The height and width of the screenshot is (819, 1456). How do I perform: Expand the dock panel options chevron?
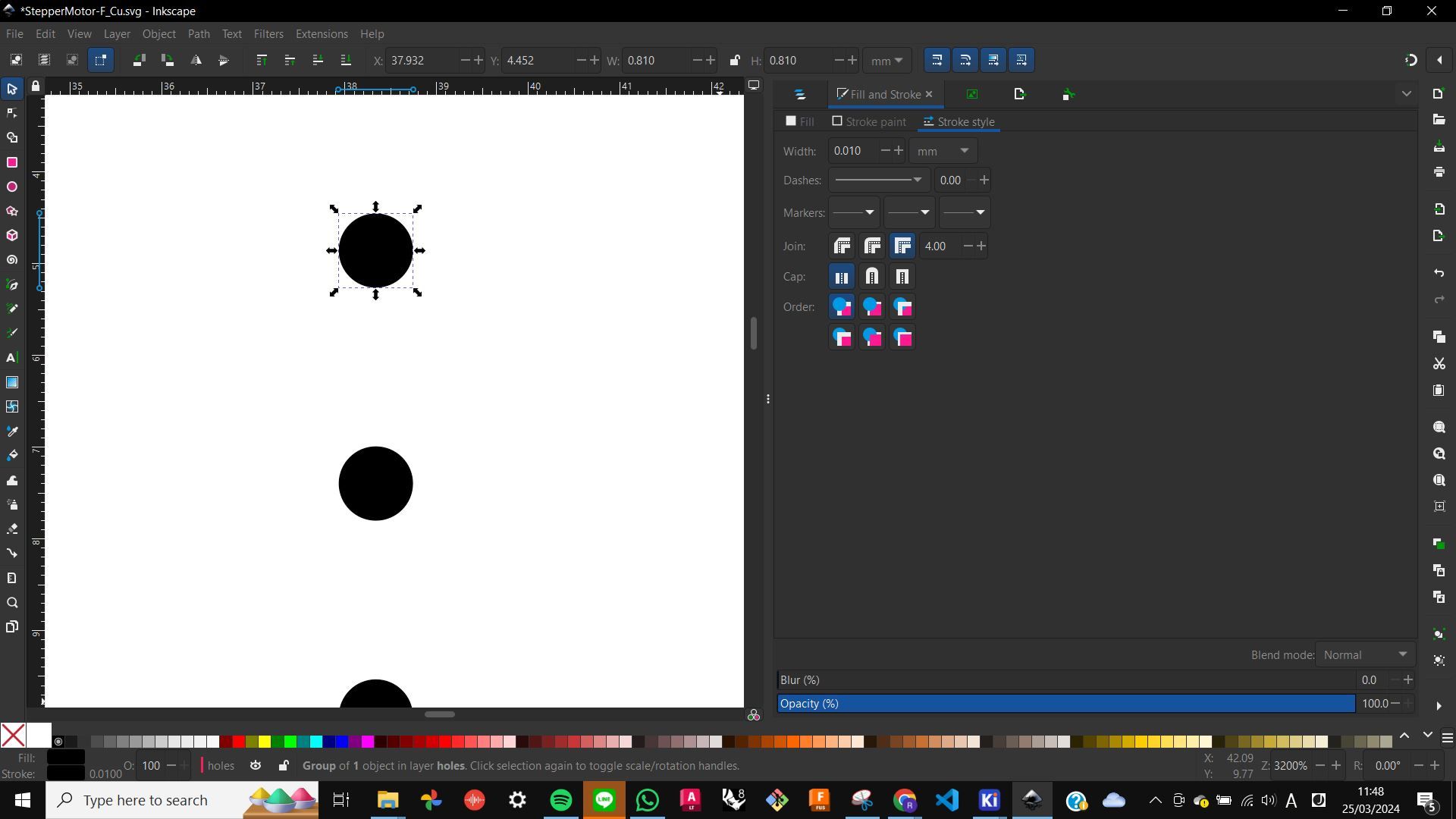point(1406,94)
